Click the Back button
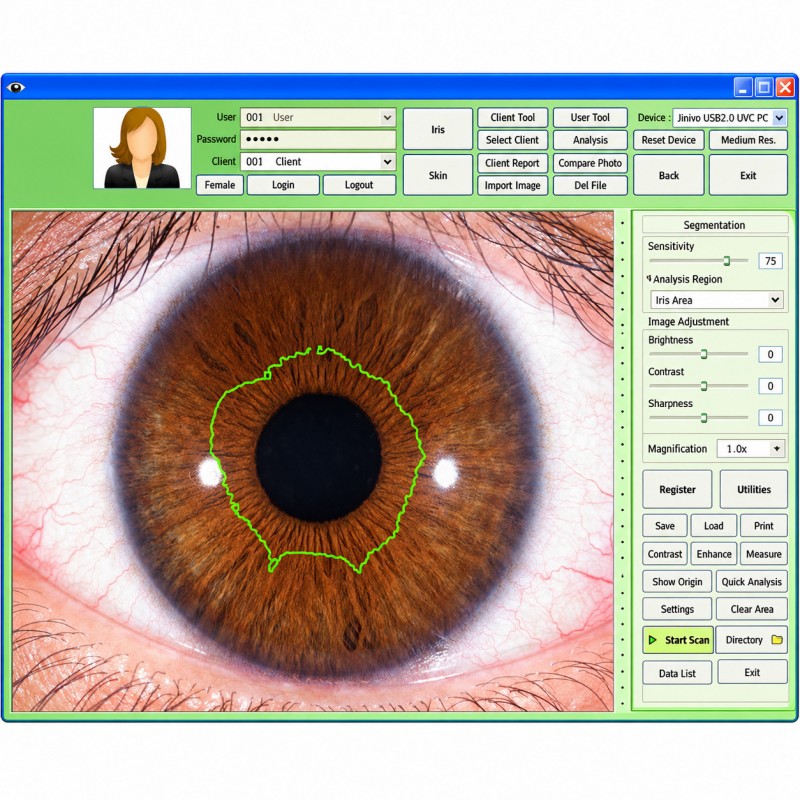800x800 pixels. pos(669,175)
